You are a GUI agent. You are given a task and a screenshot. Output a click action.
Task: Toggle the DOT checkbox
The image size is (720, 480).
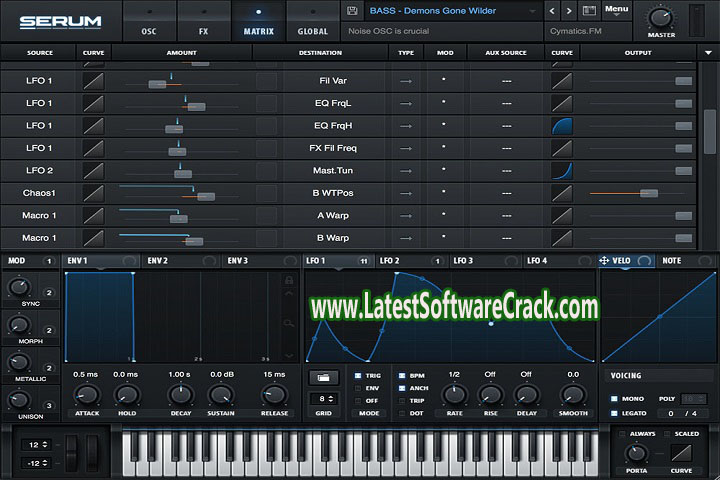(x=402, y=413)
